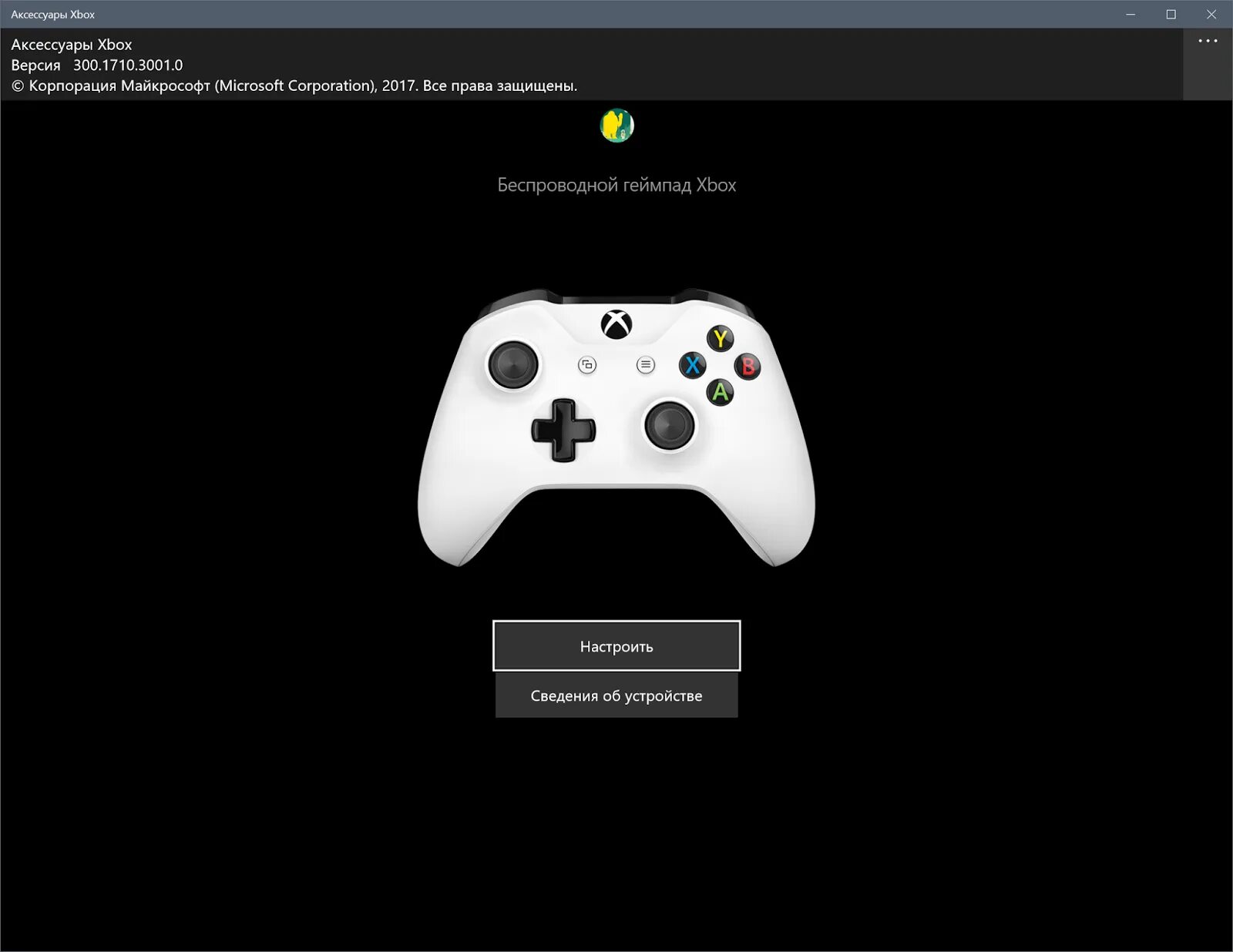Screen dimensions: 1233x952
Task: Click the user profile avatar
Action: (x=616, y=126)
